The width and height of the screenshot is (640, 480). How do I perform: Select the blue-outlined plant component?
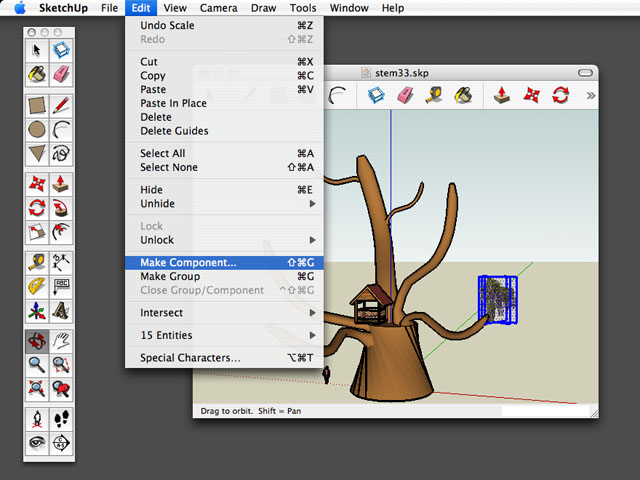click(x=498, y=300)
